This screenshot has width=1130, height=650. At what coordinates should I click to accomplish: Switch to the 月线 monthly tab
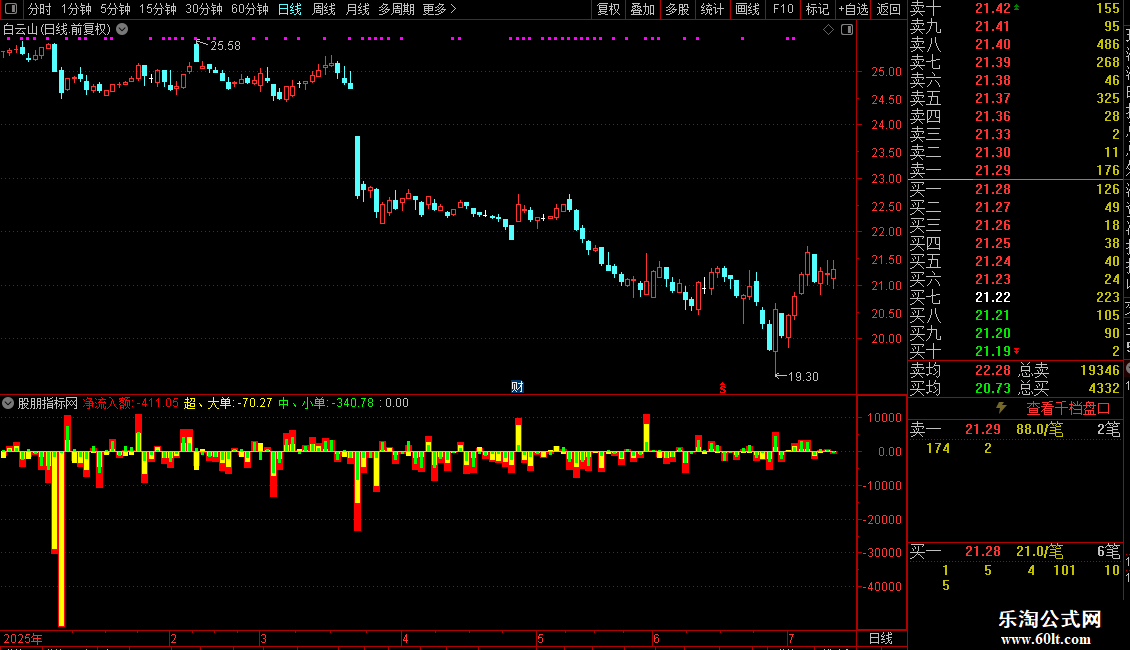(x=357, y=9)
